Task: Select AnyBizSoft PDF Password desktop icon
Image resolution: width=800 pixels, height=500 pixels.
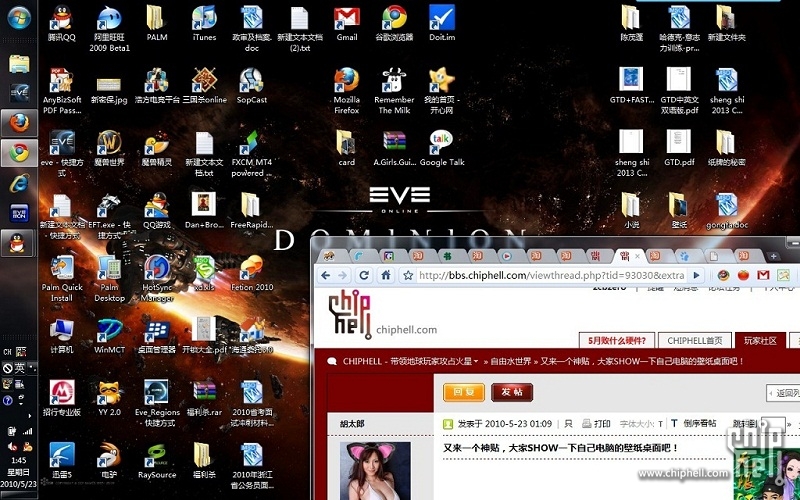Action: click(x=62, y=91)
